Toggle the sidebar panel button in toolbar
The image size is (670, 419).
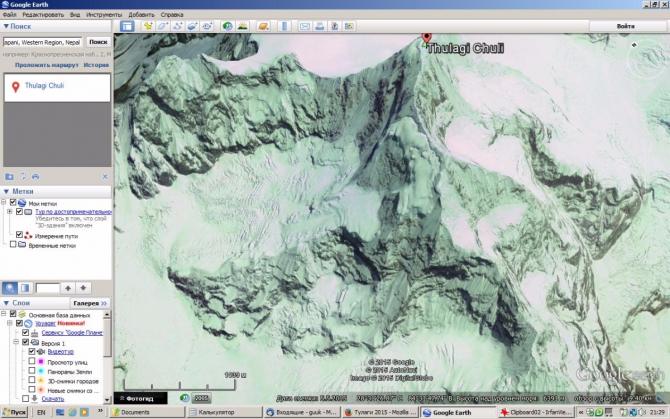[x=127, y=26]
